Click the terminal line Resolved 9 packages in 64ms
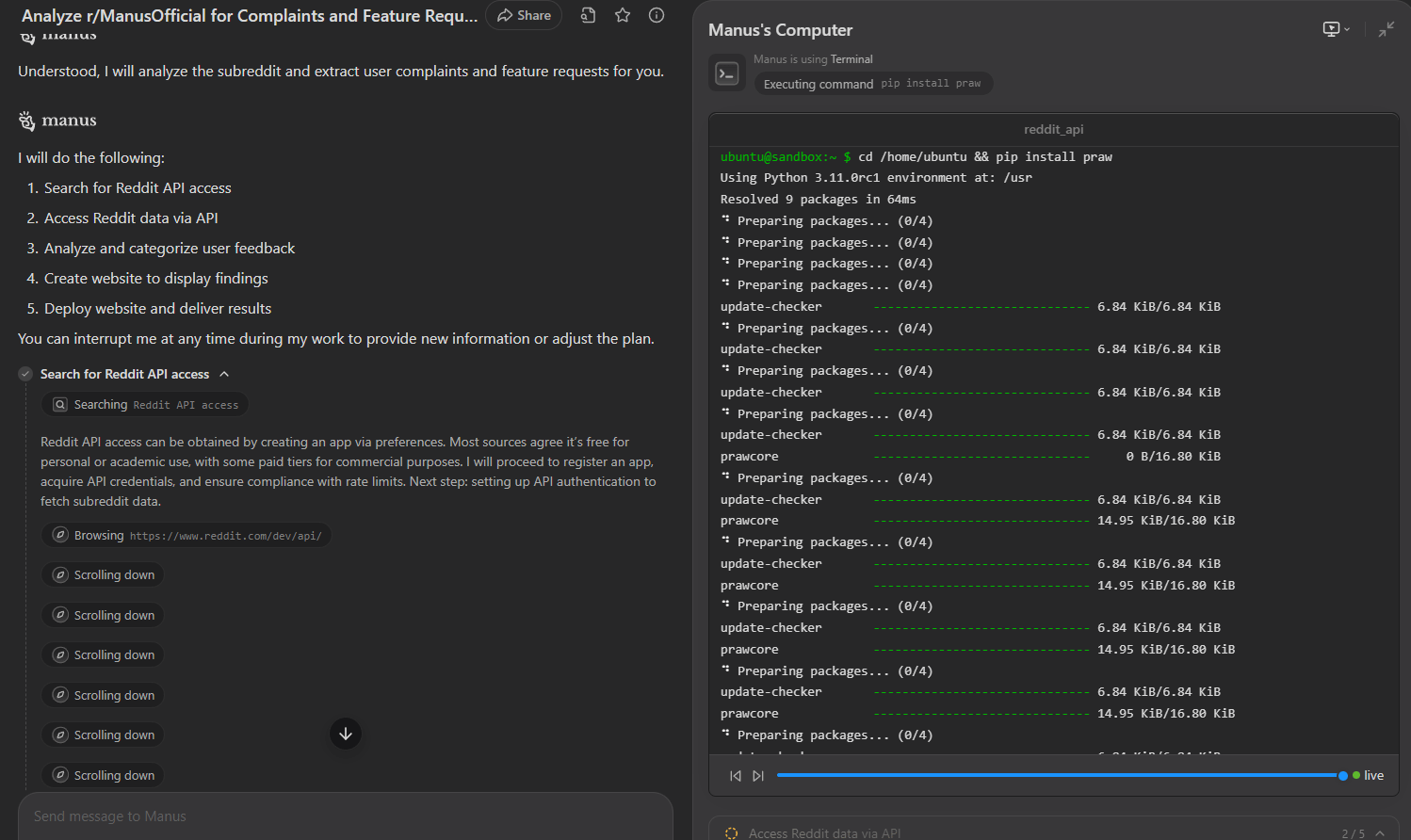Screen dimensions: 1411x840 tap(818, 200)
